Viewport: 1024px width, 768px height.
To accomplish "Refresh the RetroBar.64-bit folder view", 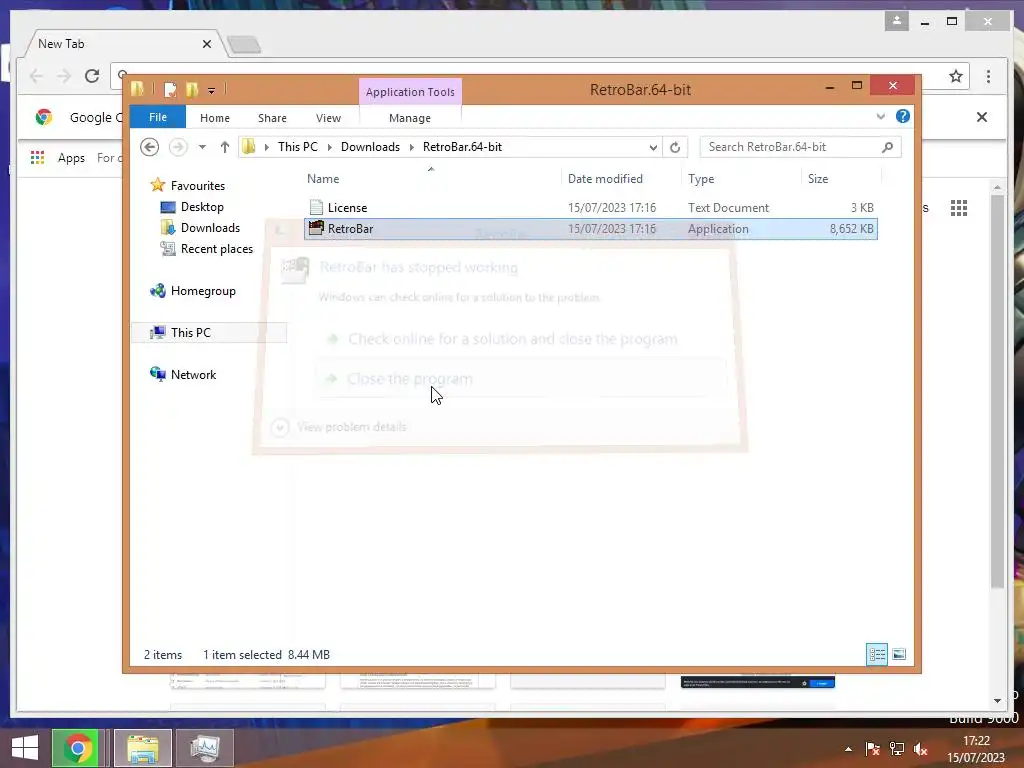I will pos(675,148).
